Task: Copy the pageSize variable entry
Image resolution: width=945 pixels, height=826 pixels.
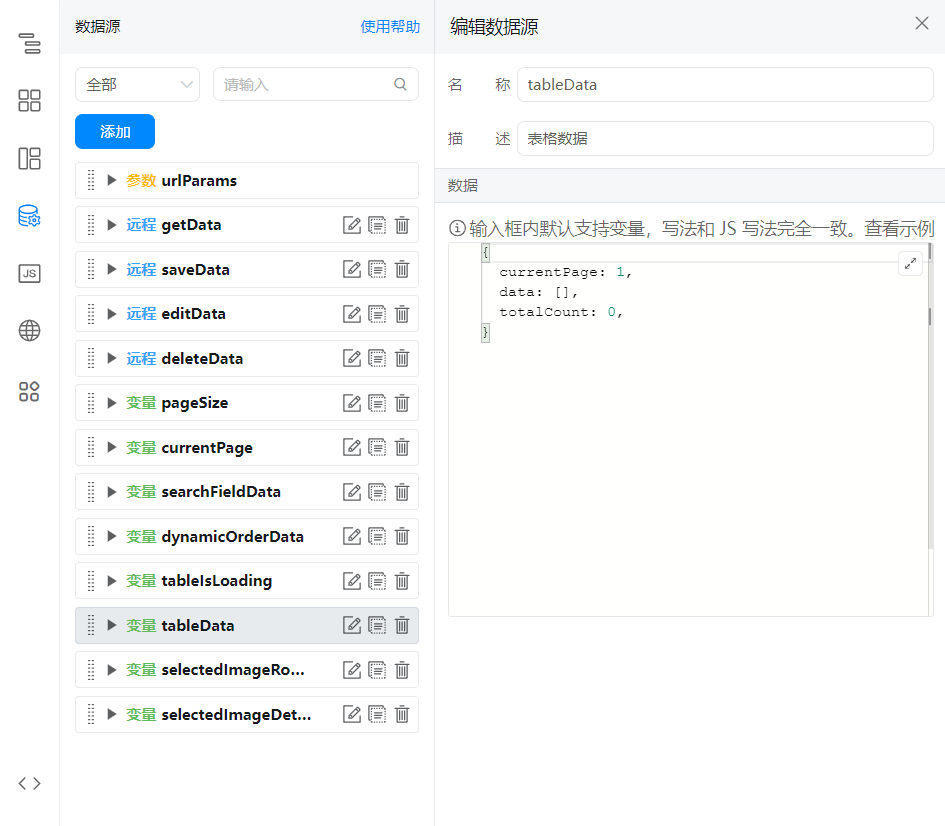Action: click(377, 403)
